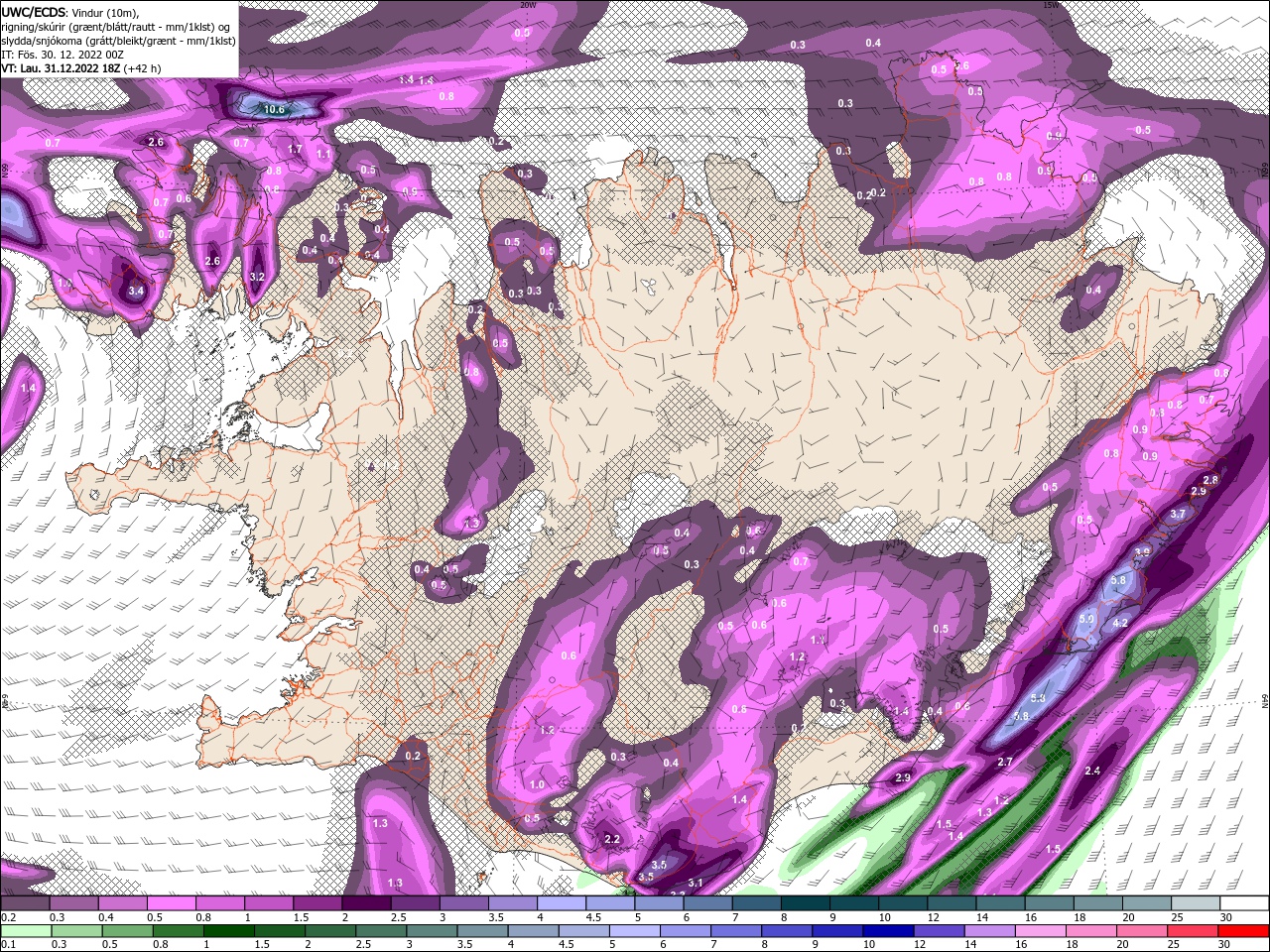Click bottom legend swatch between 10 and 12
Viewport: 1270px width, 952px height.
click(x=888, y=930)
